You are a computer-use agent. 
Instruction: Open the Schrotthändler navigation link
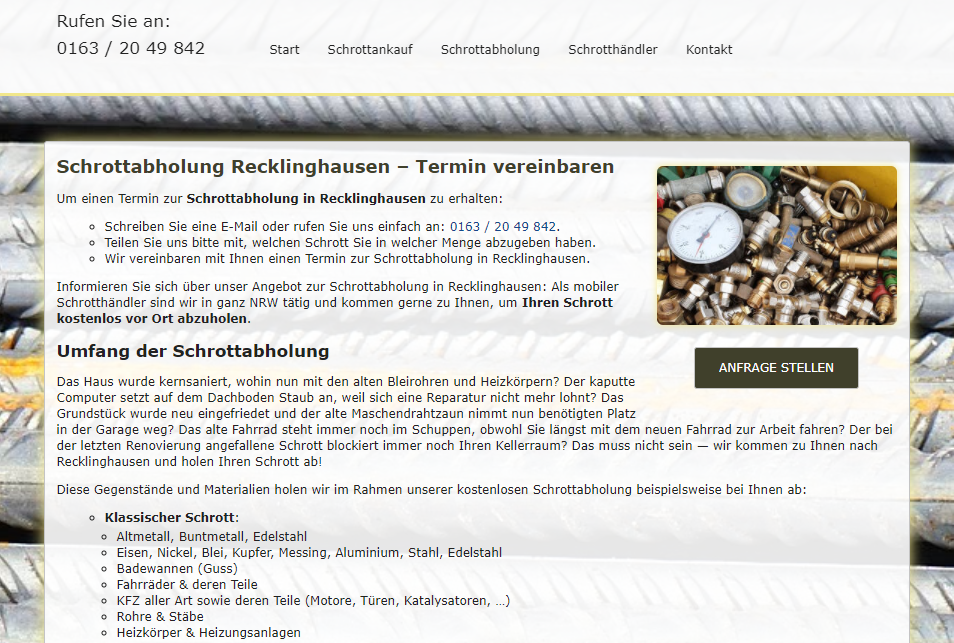click(x=613, y=50)
